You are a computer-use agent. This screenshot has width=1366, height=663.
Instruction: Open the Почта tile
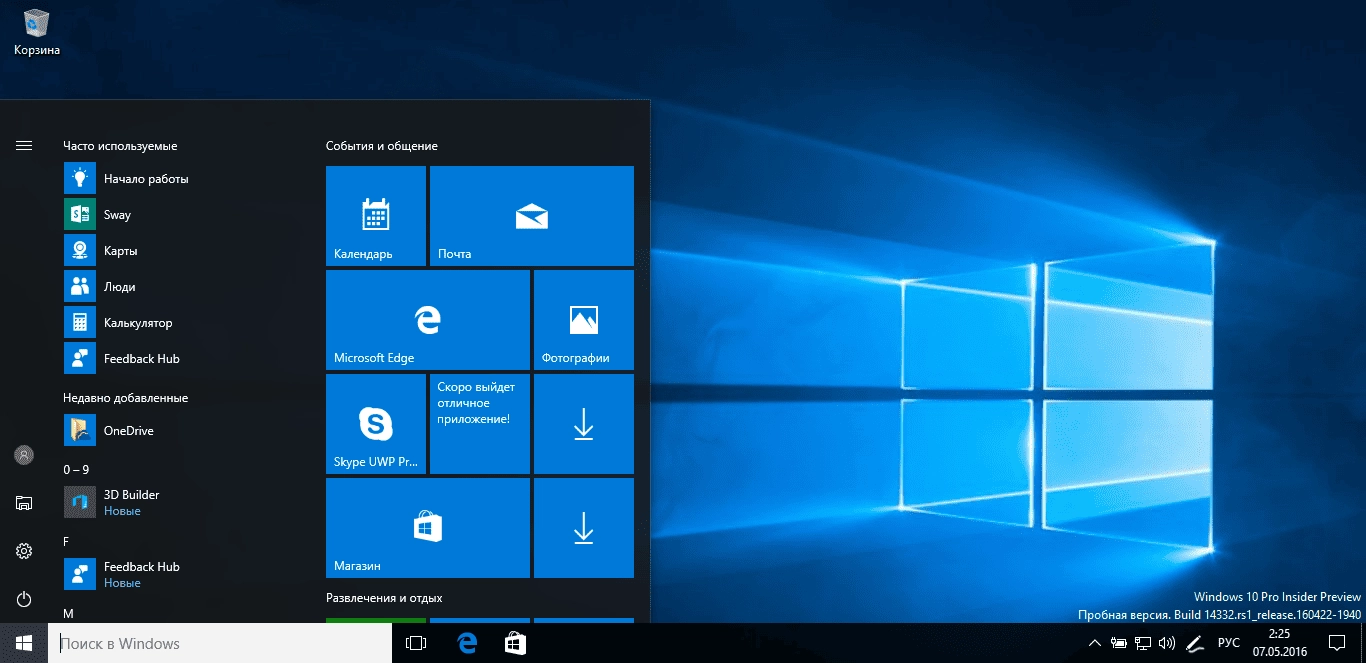[x=532, y=216]
